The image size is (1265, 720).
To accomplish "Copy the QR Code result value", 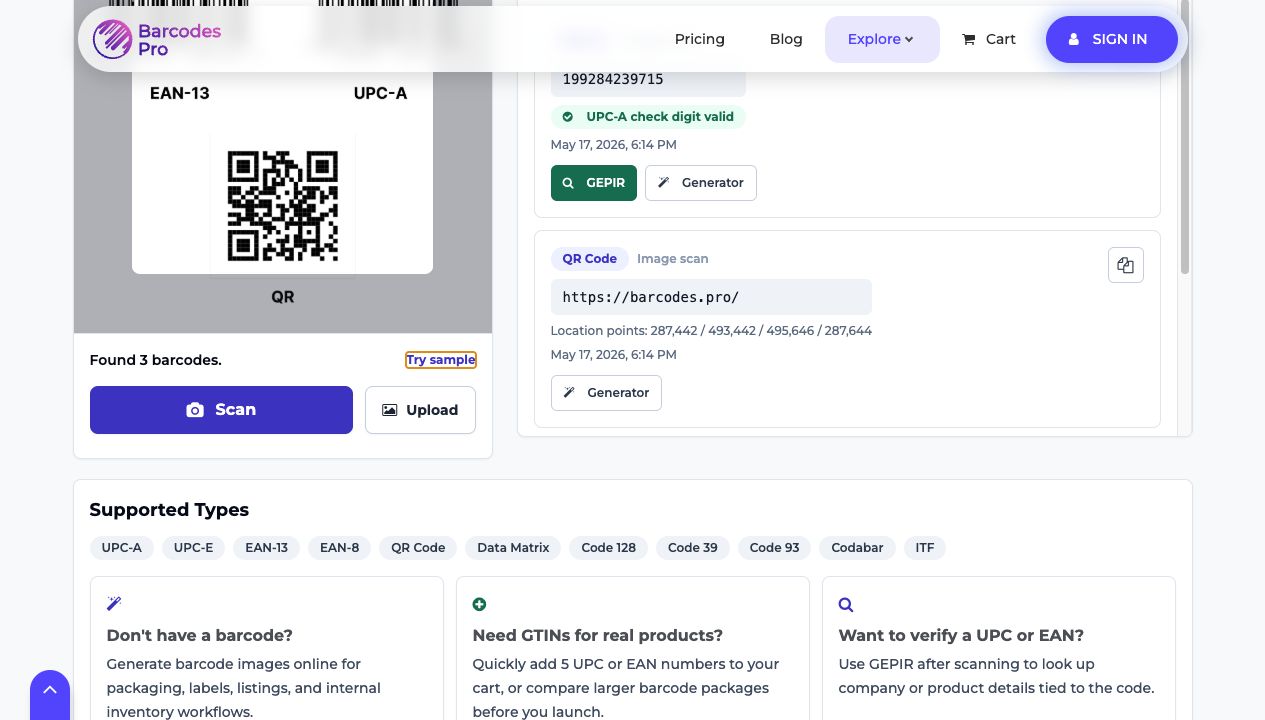I will [x=1126, y=265].
